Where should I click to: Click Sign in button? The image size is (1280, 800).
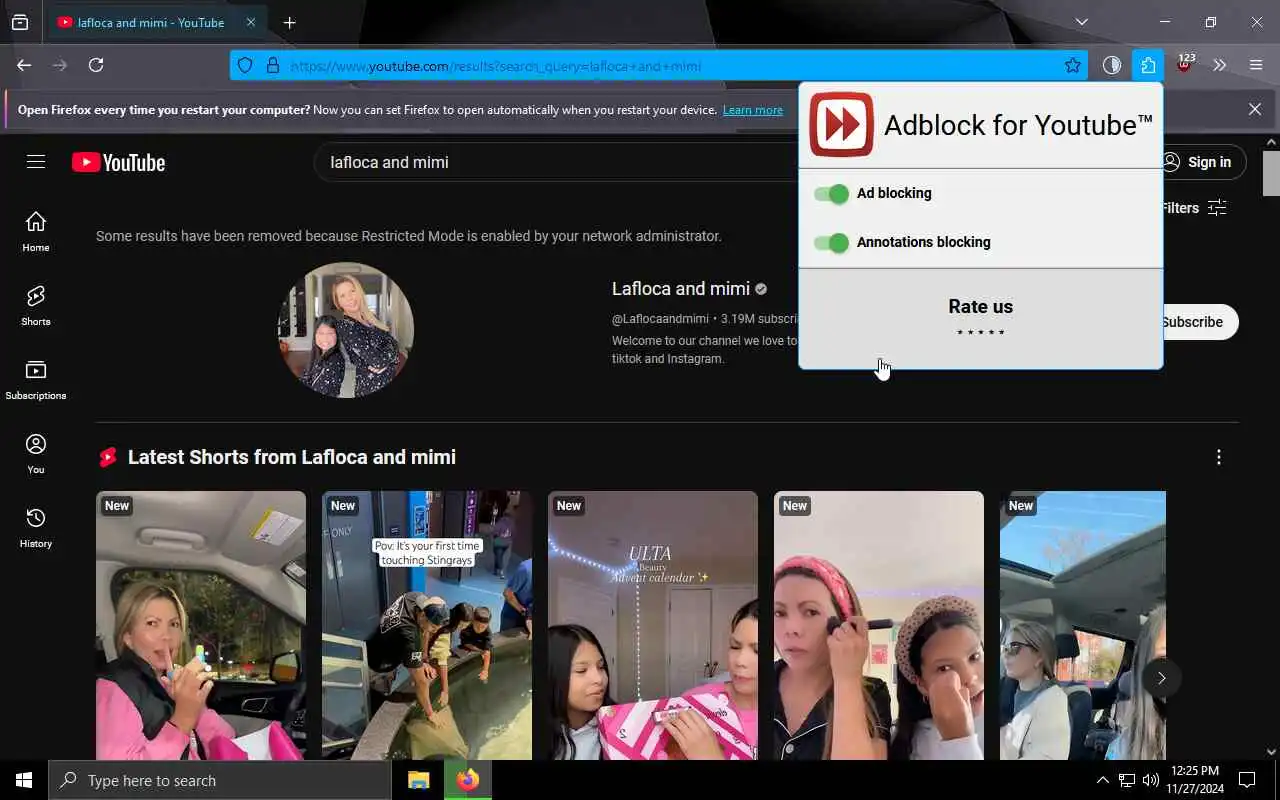tap(1200, 162)
